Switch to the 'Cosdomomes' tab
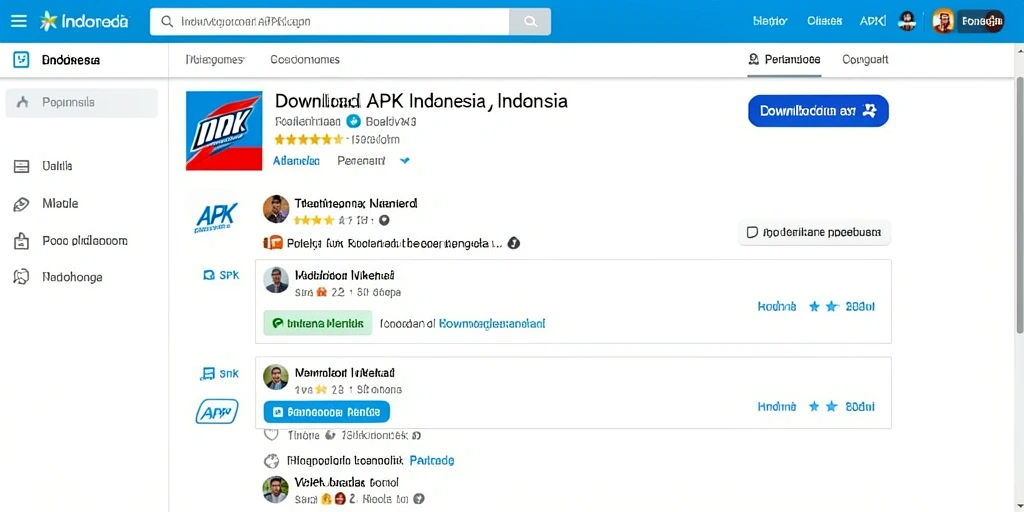The height and width of the screenshot is (512, 1024). click(x=305, y=59)
